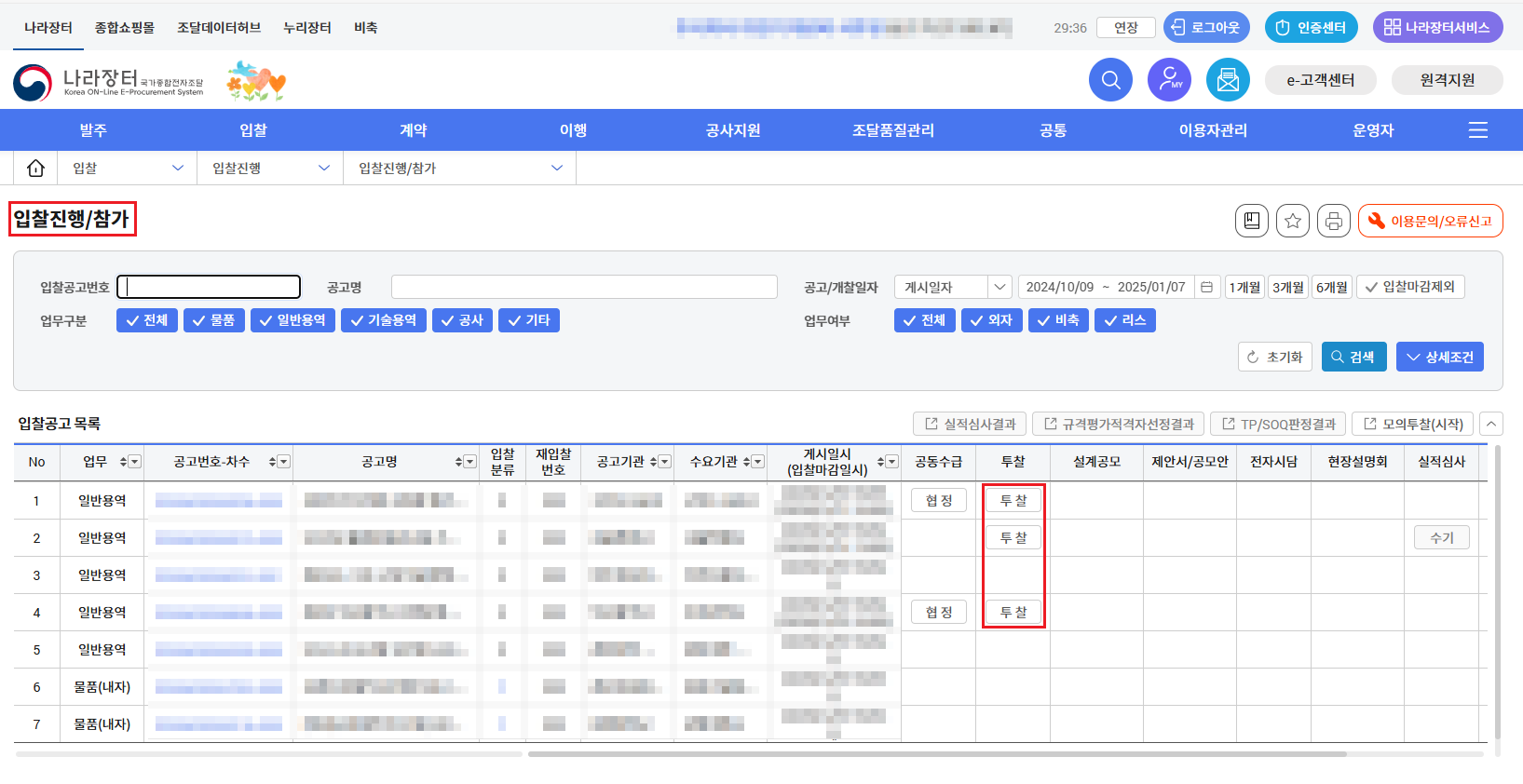Open the search magnifier icon in header
Screen dimensions: 1523x784
point(1110,80)
